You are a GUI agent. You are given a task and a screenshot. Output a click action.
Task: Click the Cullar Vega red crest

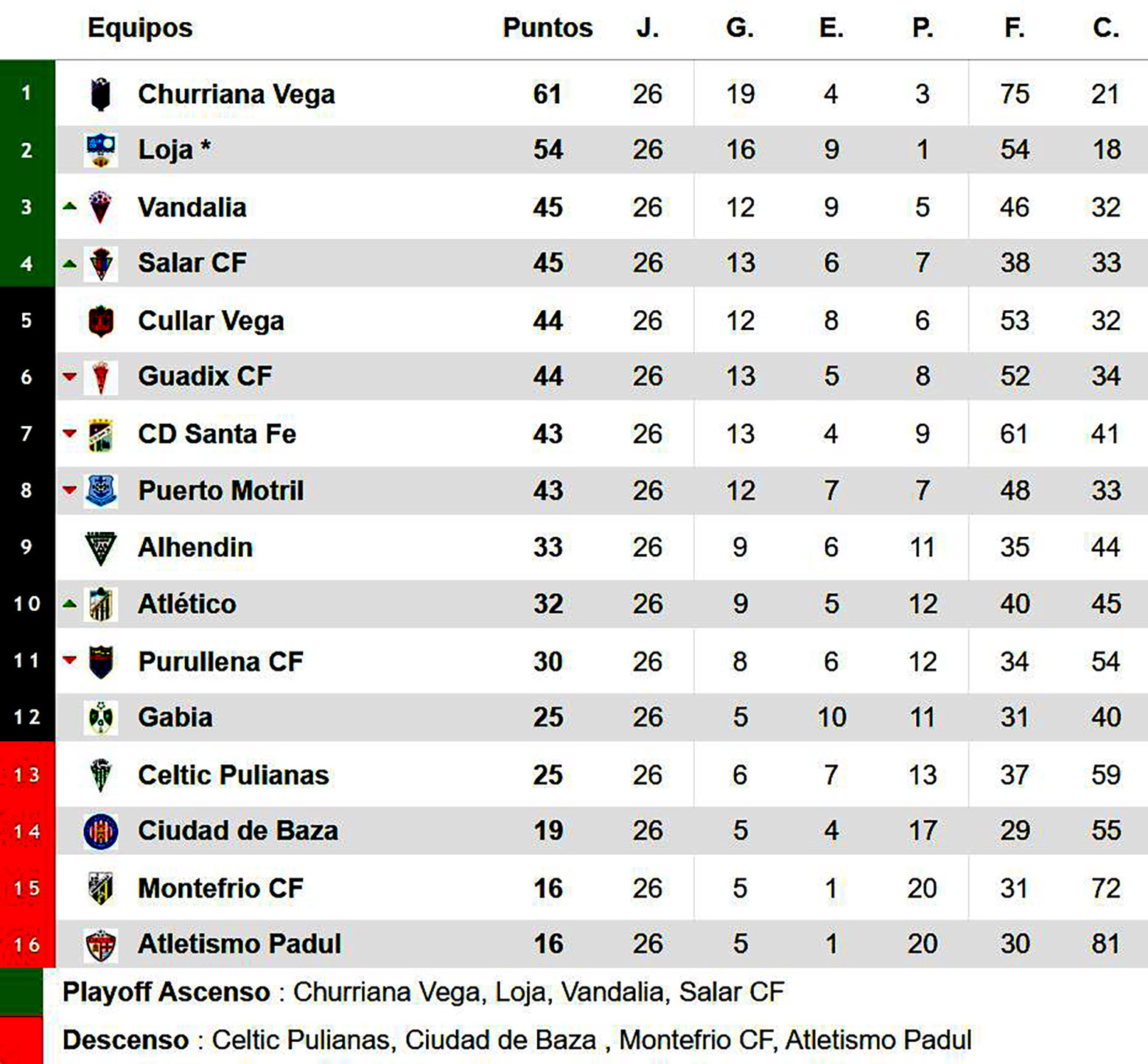(x=100, y=321)
